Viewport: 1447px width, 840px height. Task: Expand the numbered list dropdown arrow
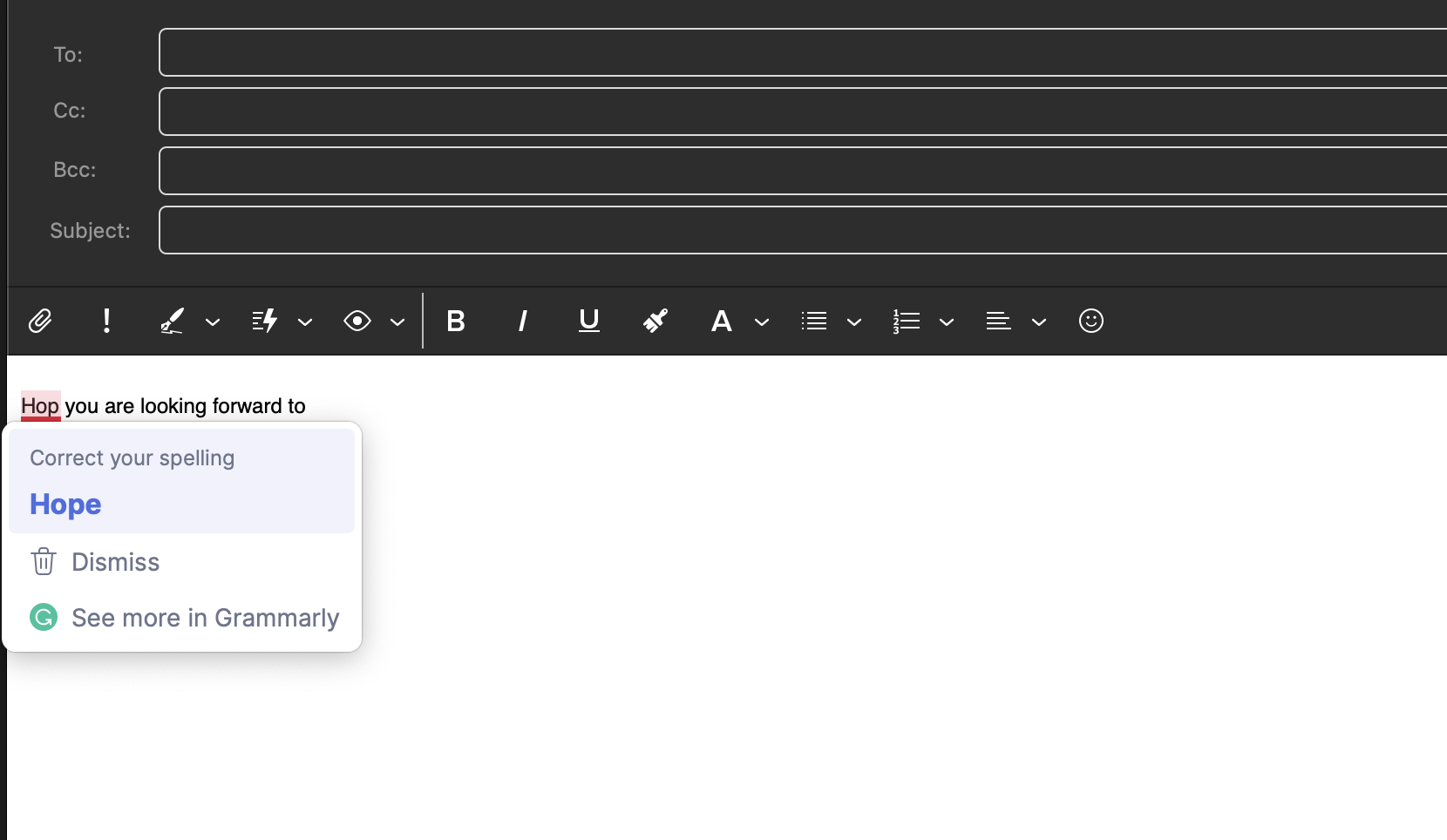coord(947,322)
